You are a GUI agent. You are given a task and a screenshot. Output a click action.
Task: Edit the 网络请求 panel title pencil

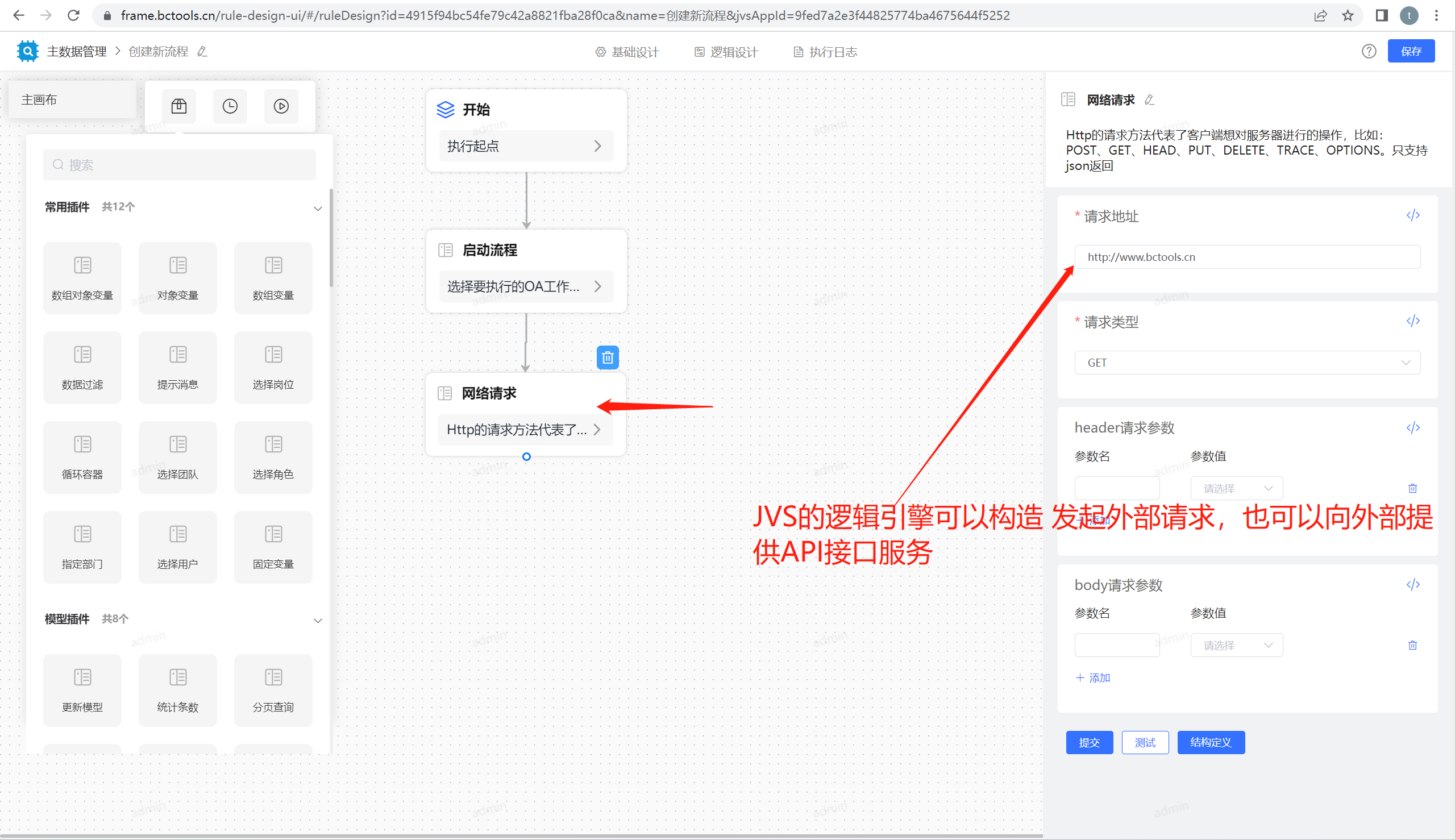(1149, 100)
